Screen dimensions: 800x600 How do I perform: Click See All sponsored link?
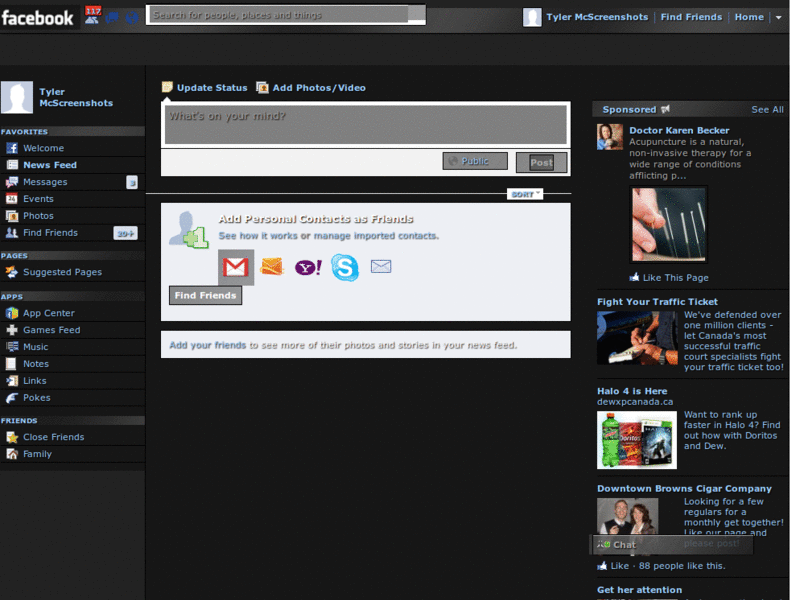(x=767, y=110)
